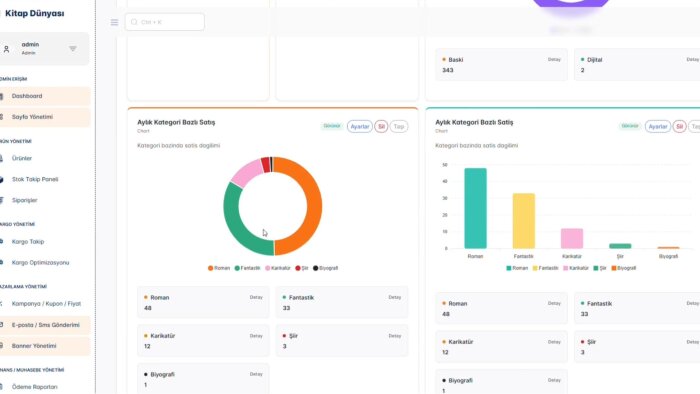Click Sil on the bar chart card
The image size is (700, 394).
679,127
